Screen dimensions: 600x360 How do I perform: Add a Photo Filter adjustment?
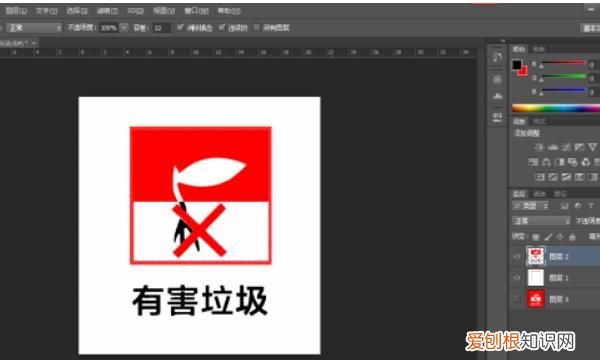pyautogui.click(x=572, y=162)
